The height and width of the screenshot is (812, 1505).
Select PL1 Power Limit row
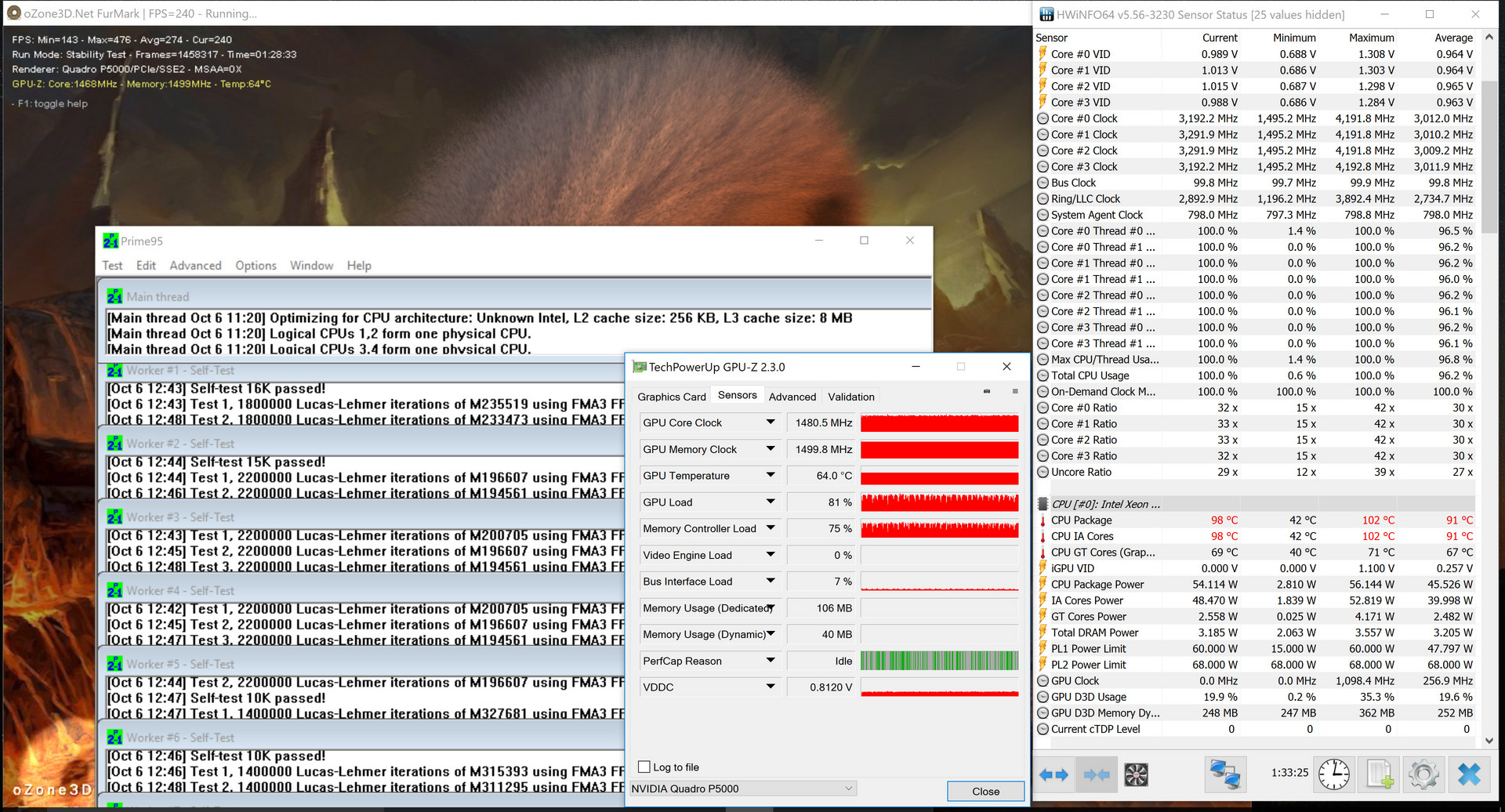(x=1256, y=649)
